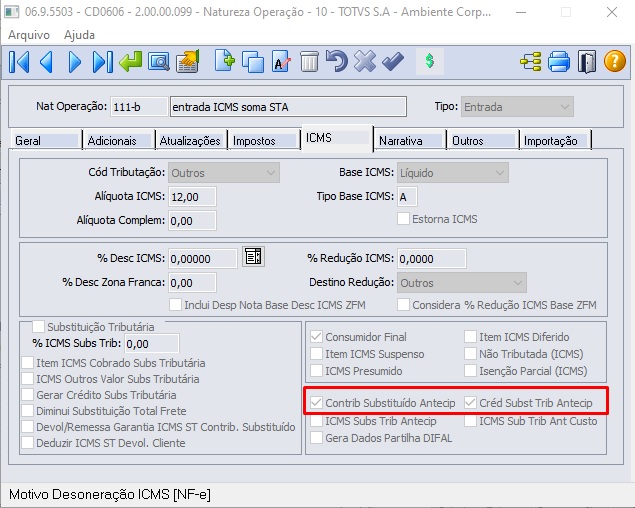The height and width of the screenshot is (508, 635).
Task: Print using the blue printer icon
Action: [559, 62]
